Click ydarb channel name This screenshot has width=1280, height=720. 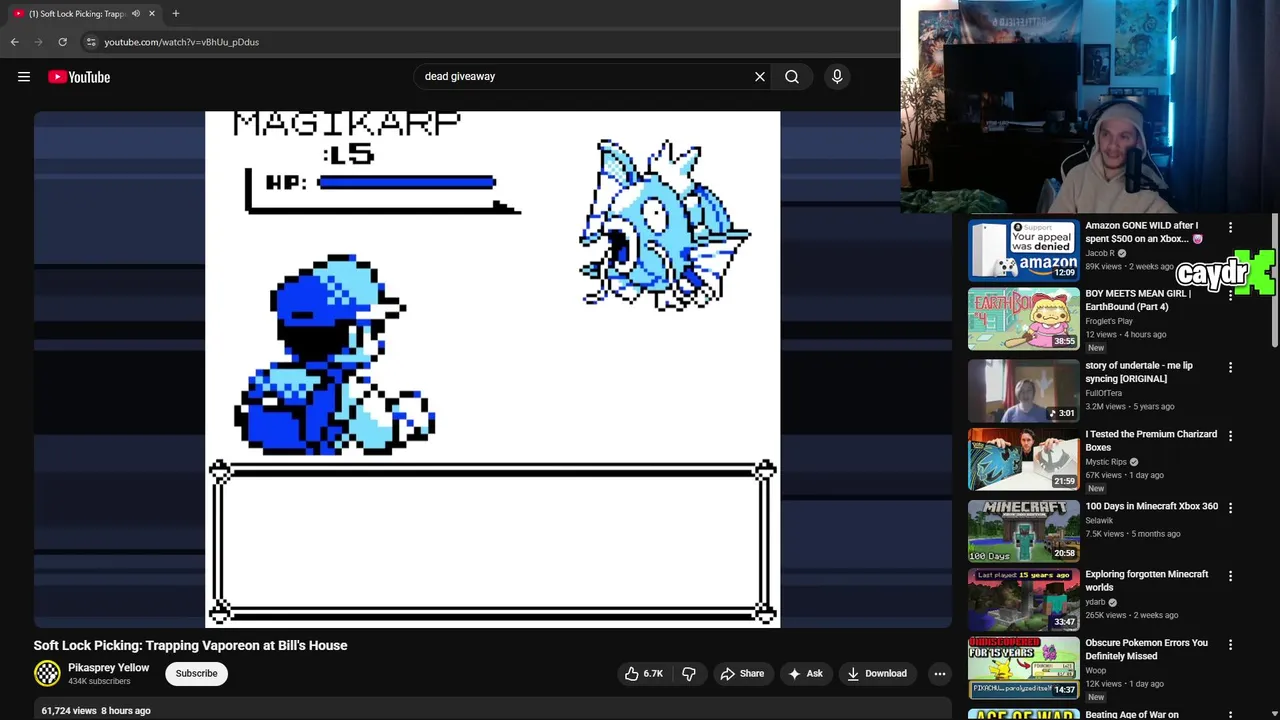(x=1095, y=602)
